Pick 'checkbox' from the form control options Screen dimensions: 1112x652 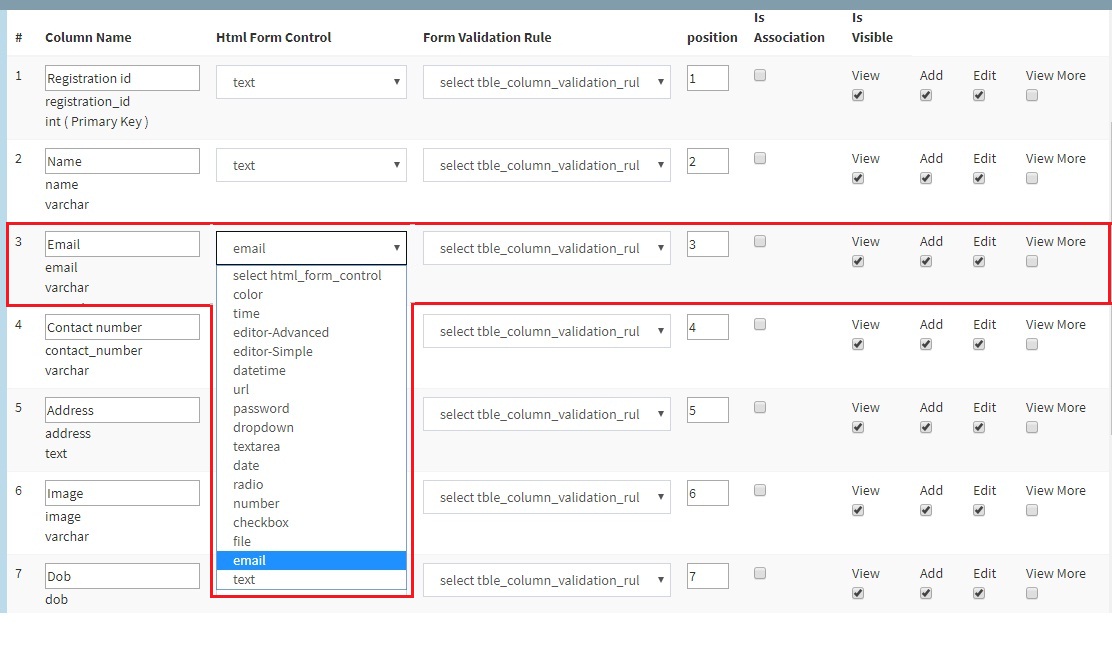260,522
